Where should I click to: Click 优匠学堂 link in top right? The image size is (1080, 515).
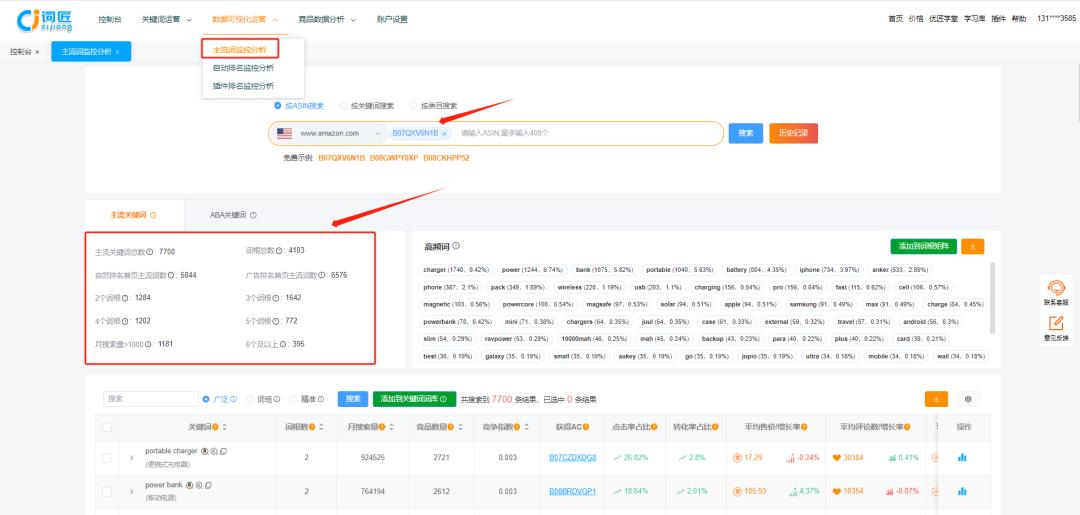pyautogui.click(x=943, y=19)
